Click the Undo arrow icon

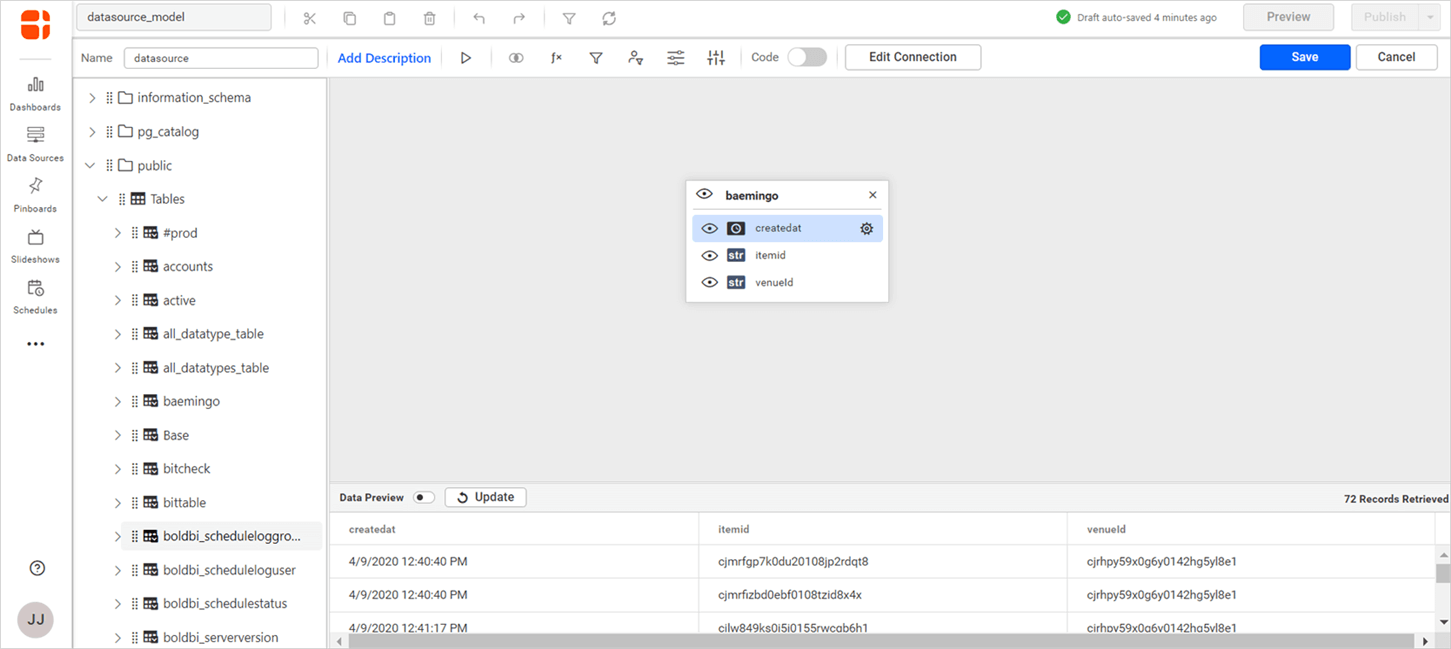479,18
